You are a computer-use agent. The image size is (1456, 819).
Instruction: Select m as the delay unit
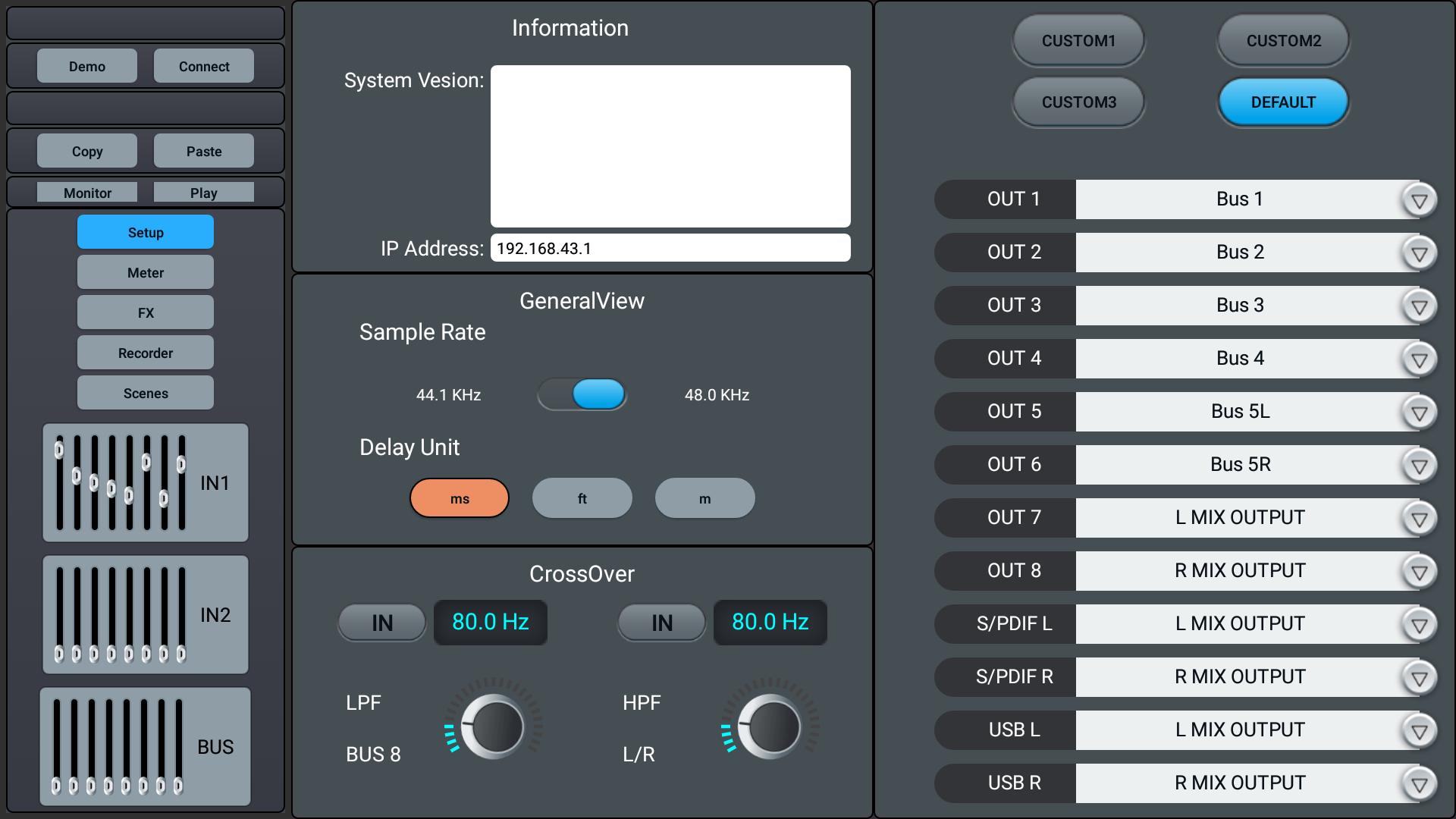click(x=705, y=498)
